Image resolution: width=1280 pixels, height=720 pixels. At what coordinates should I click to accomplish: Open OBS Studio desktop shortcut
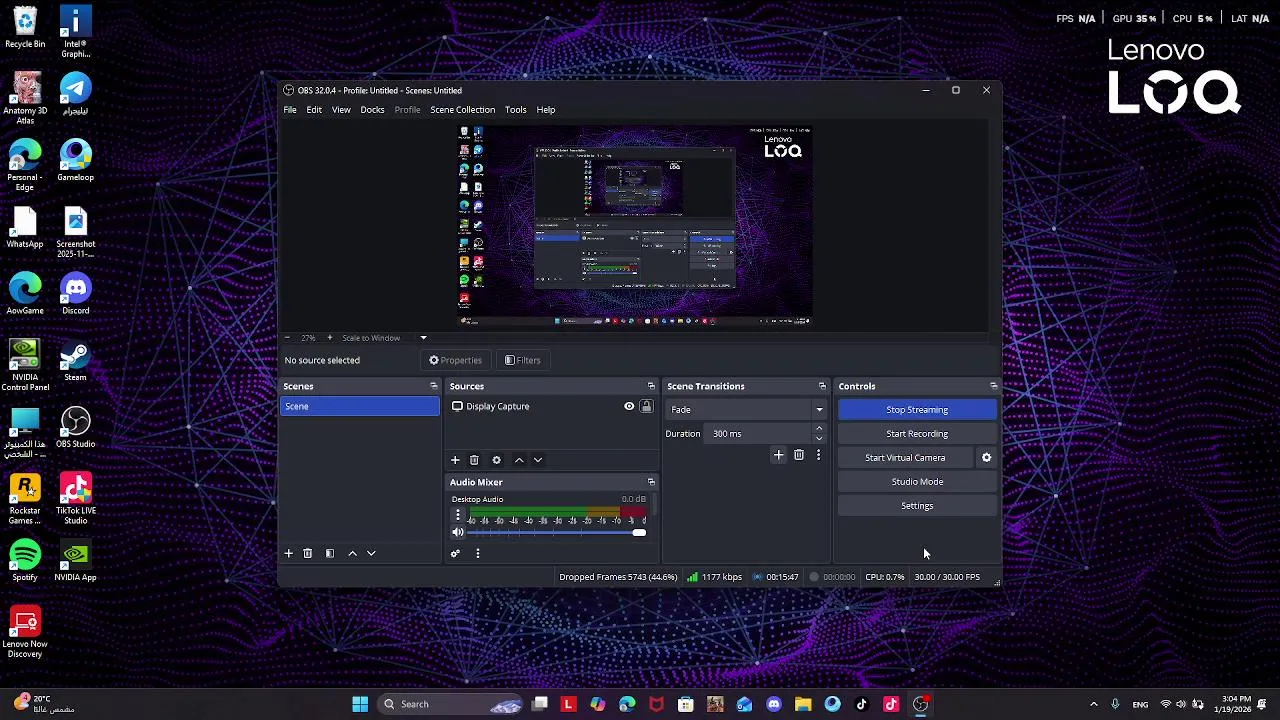click(x=75, y=428)
